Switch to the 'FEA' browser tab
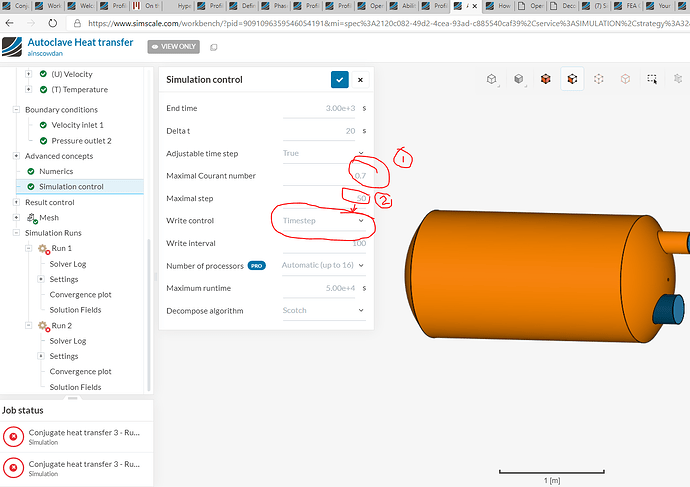The image size is (690, 487). click(x=628, y=6)
